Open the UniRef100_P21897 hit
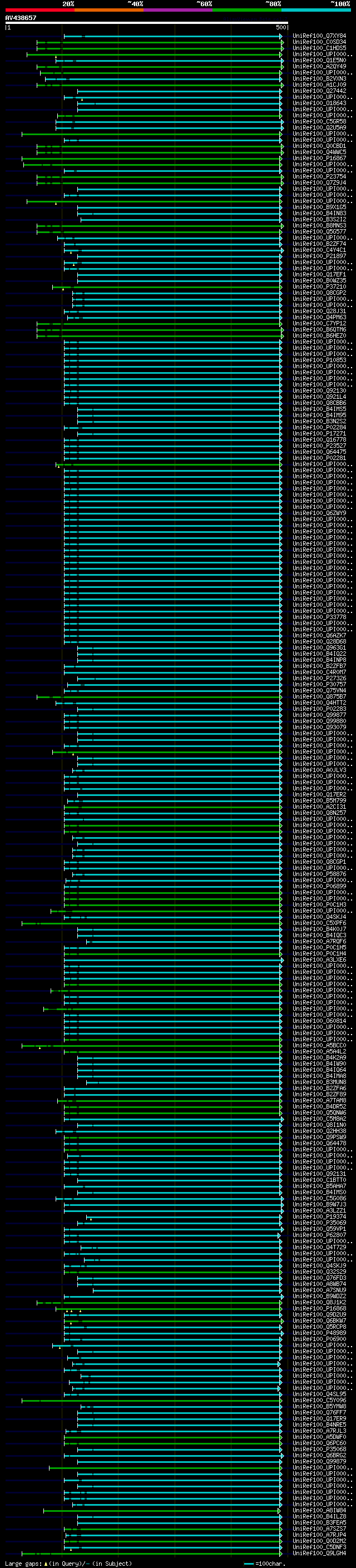Image resolution: width=356 pixels, height=1568 pixels. pyautogui.click(x=319, y=256)
